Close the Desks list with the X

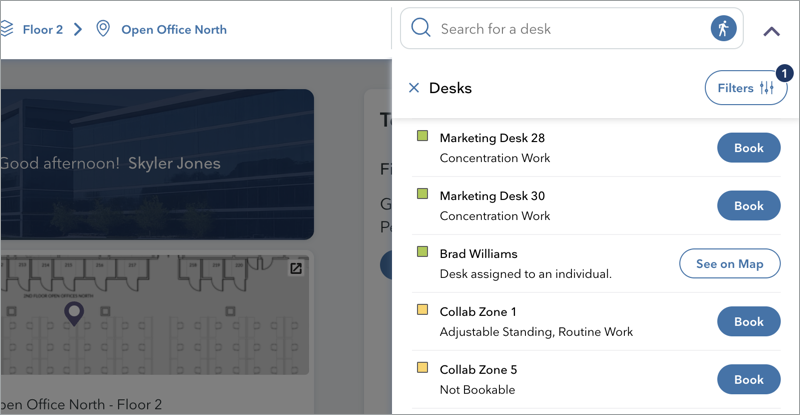414,88
